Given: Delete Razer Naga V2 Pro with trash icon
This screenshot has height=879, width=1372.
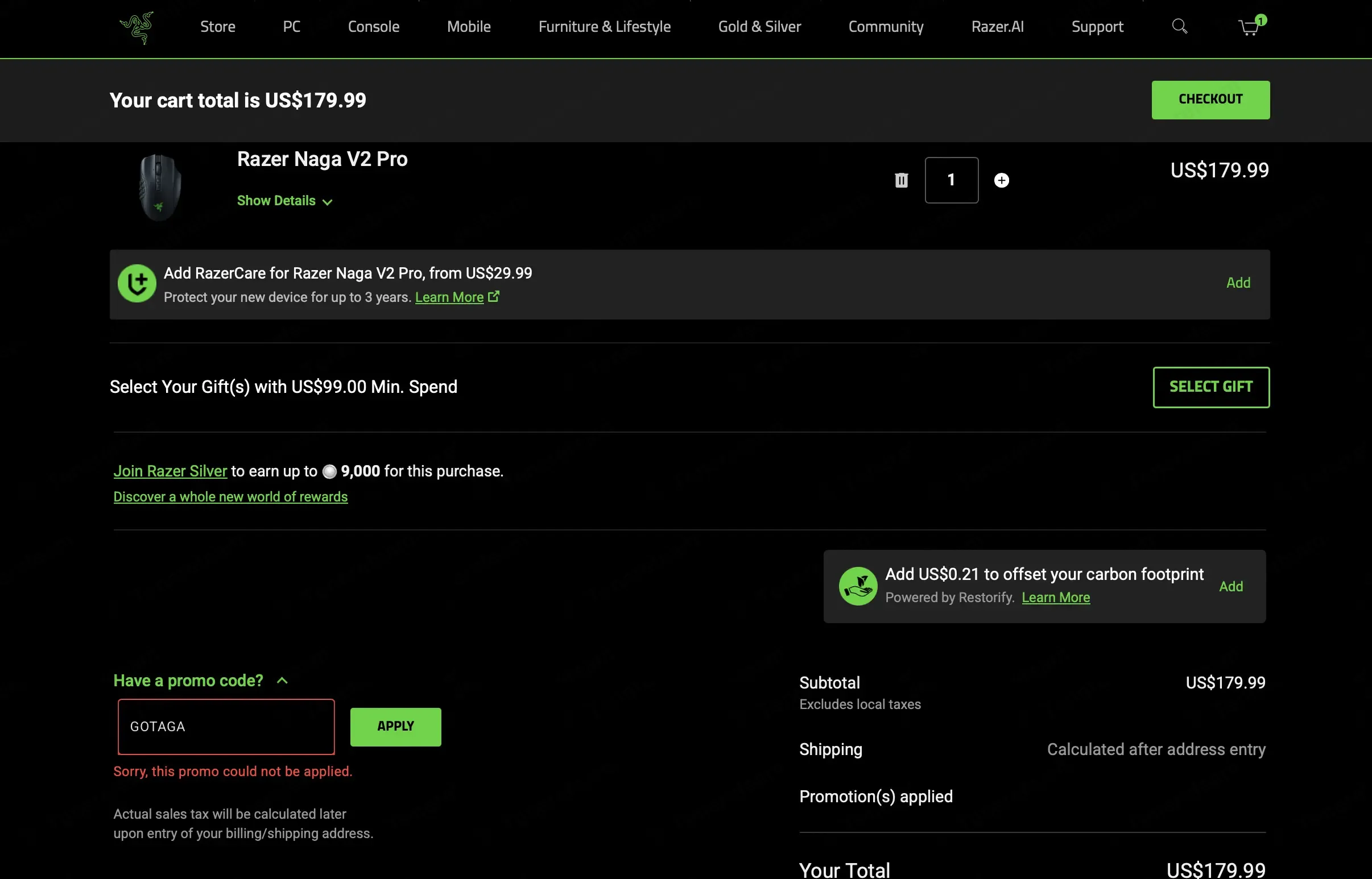Looking at the screenshot, I should point(901,180).
